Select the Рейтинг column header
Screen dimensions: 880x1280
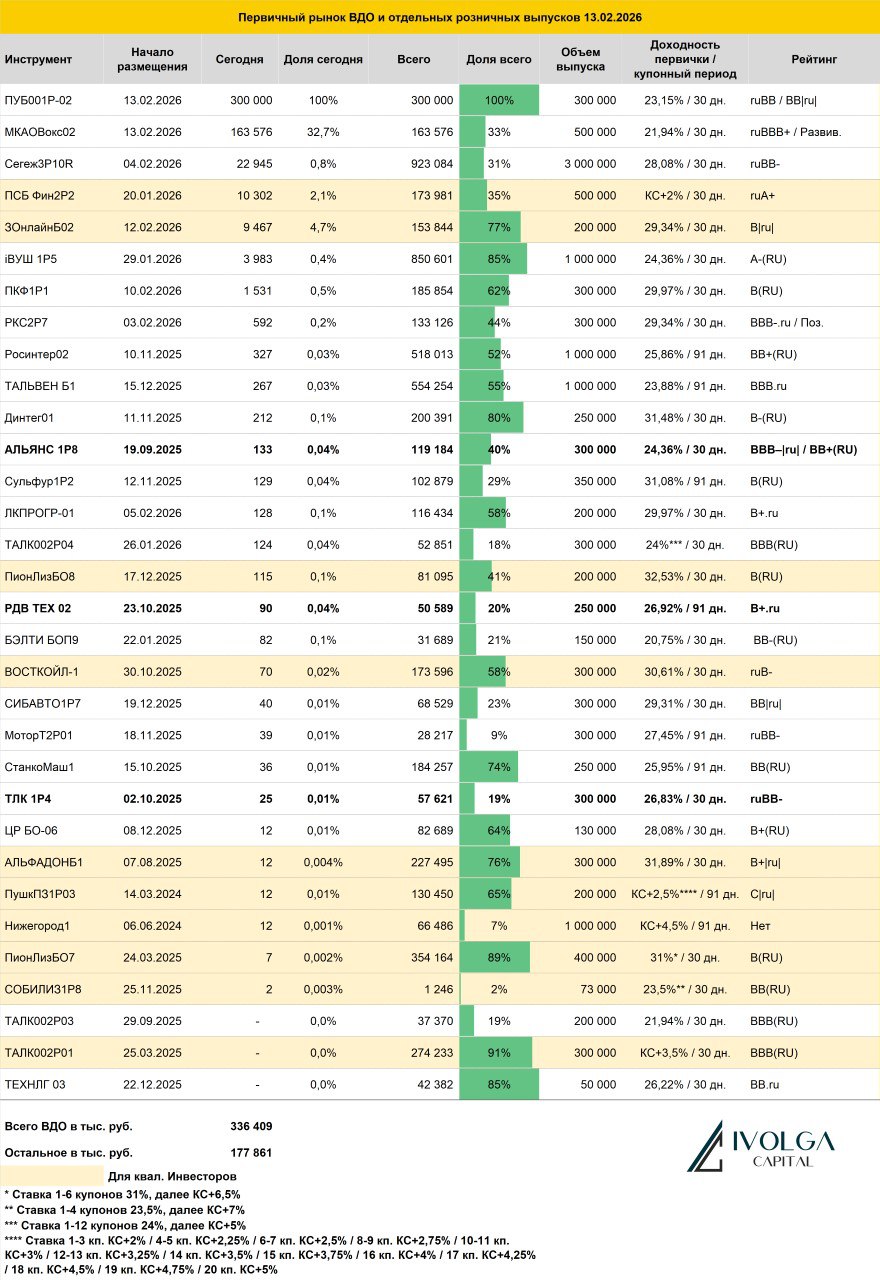[x=814, y=60]
